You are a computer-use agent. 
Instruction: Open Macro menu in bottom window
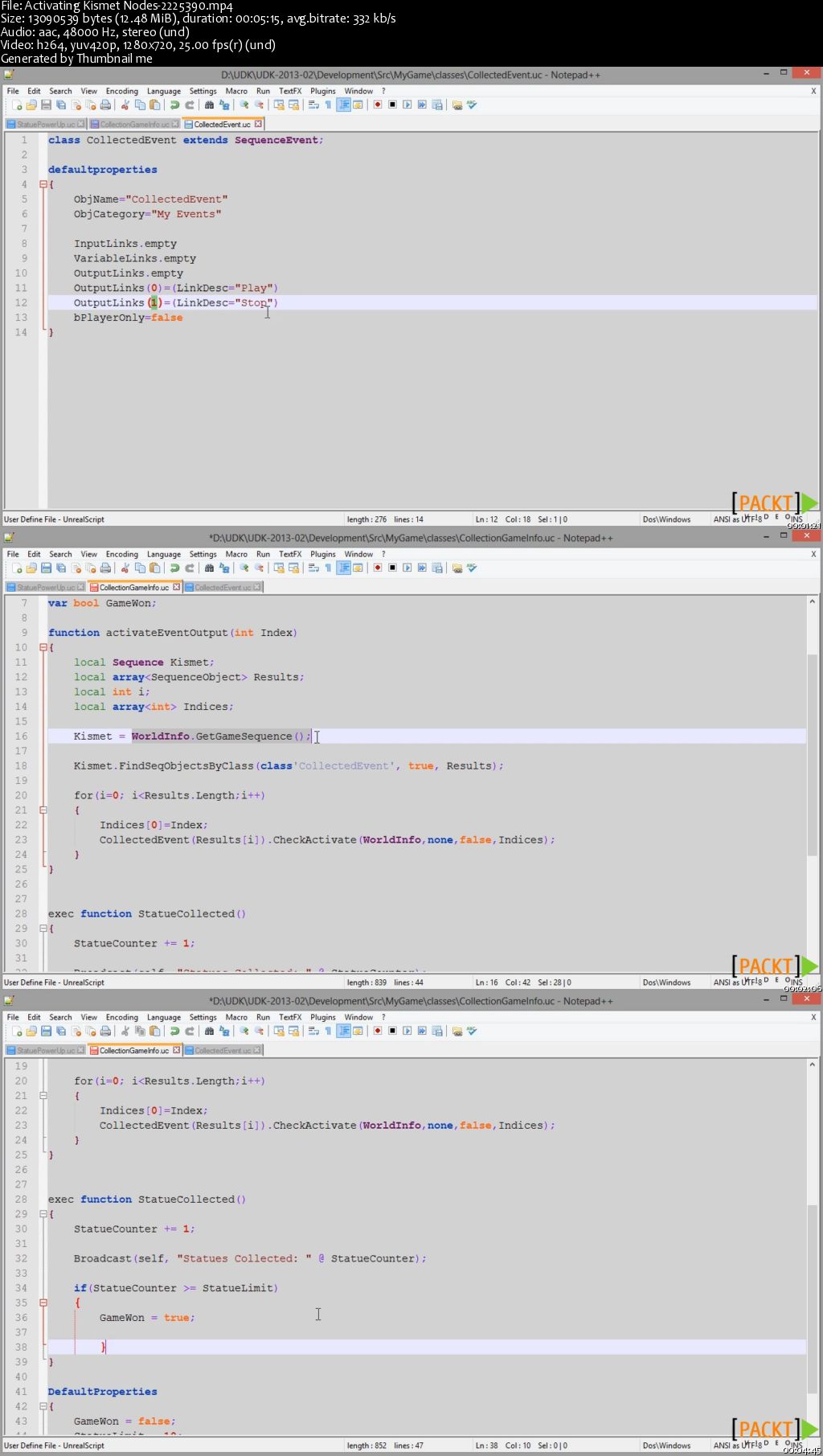(x=236, y=1017)
